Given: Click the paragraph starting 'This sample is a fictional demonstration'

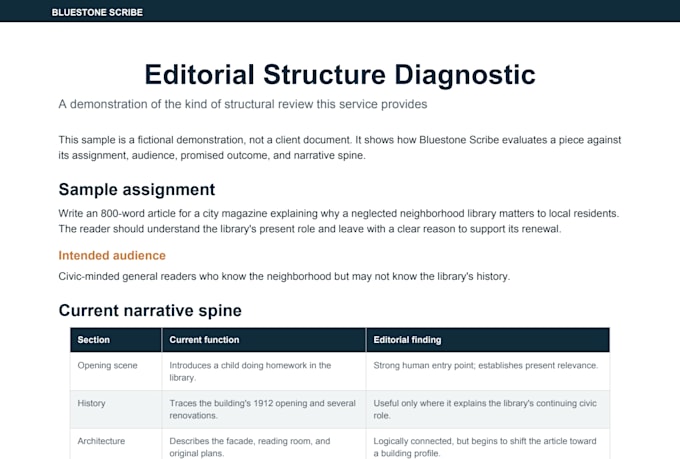Looking at the screenshot, I should click(x=340, y=148).
